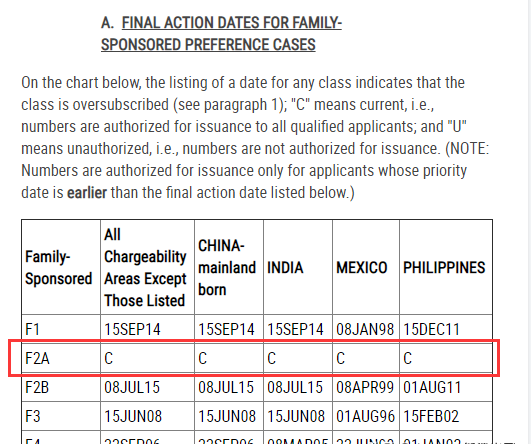The image size is (531, 444).
Task: Select the F2A row label
Action: pos(37,358)
